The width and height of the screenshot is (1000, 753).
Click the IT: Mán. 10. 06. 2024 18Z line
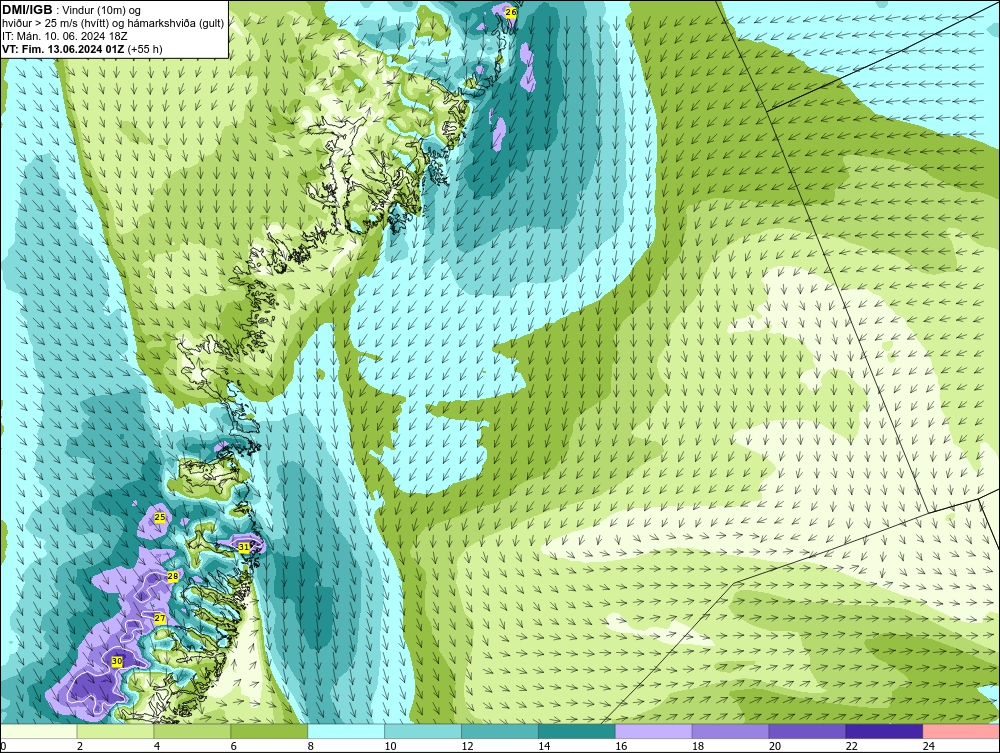pos(64,36)
